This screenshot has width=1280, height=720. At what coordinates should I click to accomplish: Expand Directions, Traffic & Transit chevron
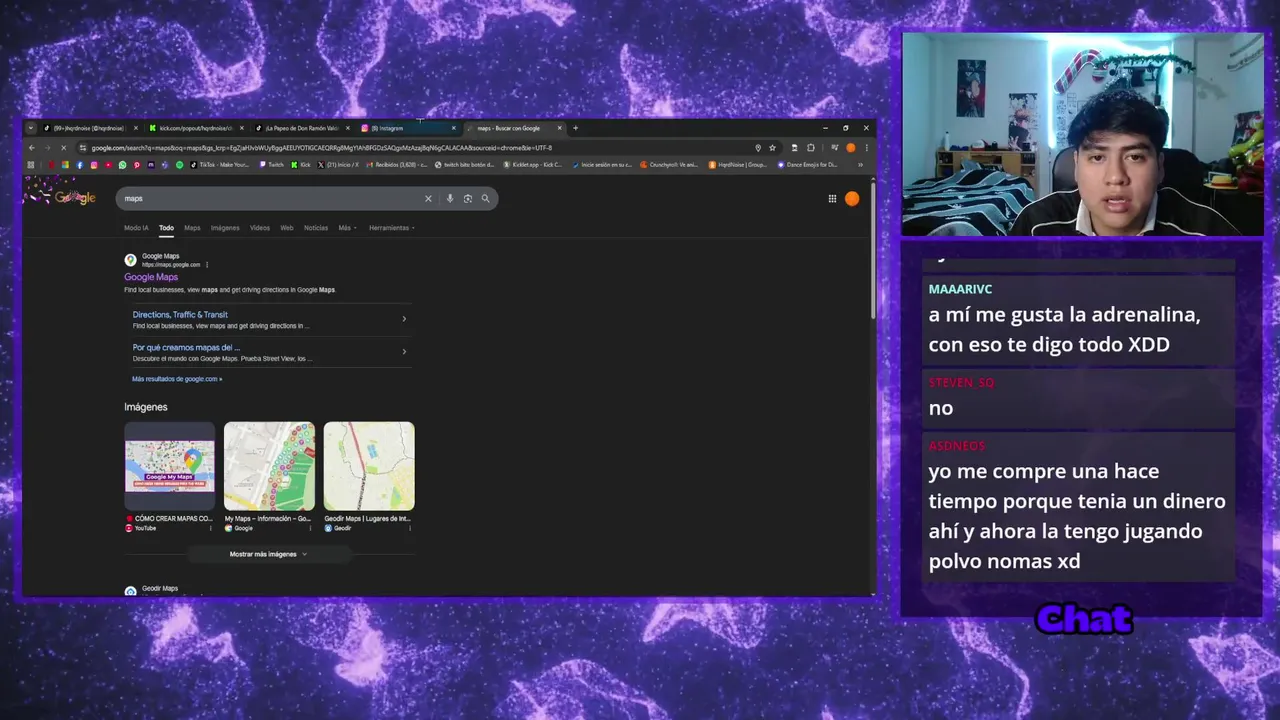click(x=404, y=319)
